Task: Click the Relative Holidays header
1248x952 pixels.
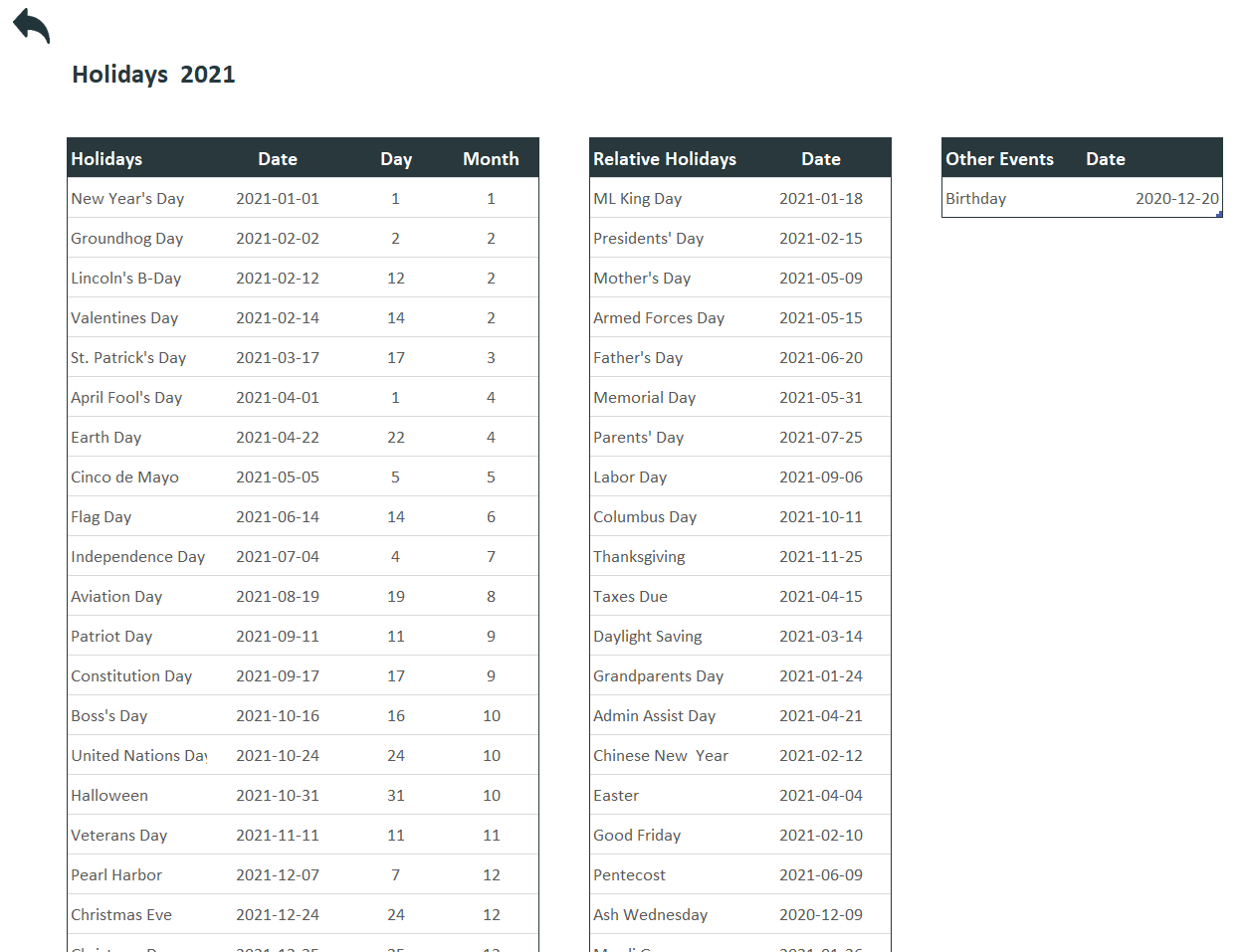Action: coord(665,159)
